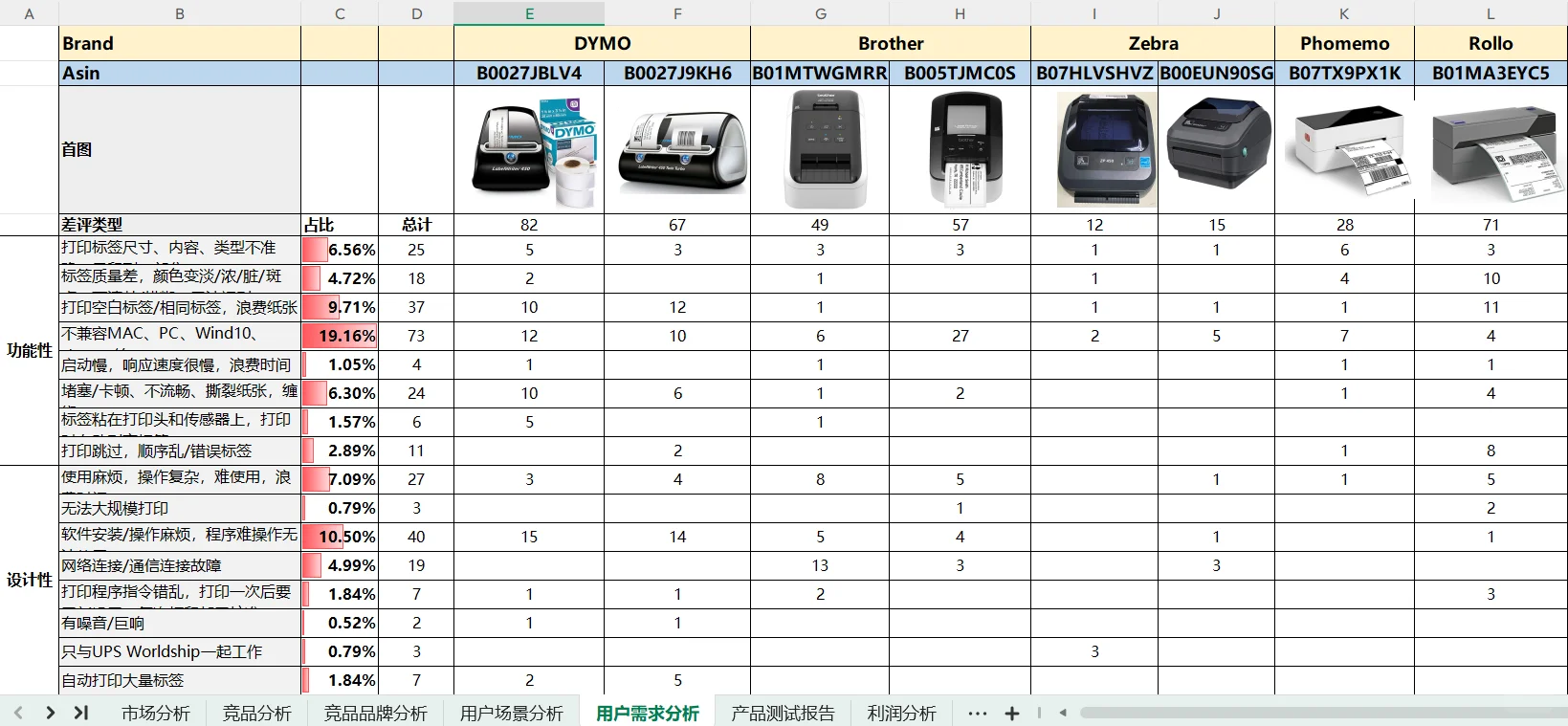Image resolution: width=1568 pixels, height=726 pixels.
Task: Open the 竞品品牌分析 sheet tab
Action: [375, 713]
